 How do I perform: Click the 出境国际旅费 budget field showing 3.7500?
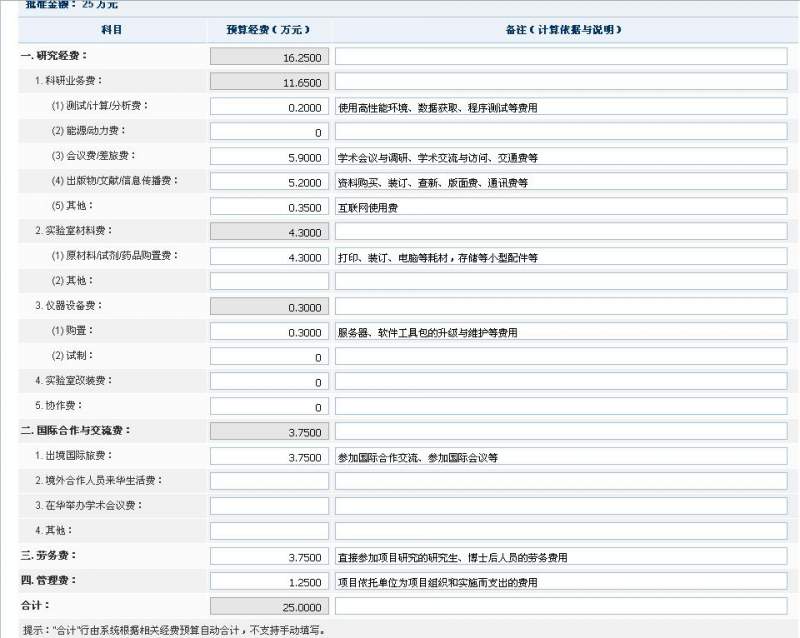[269, 457]
